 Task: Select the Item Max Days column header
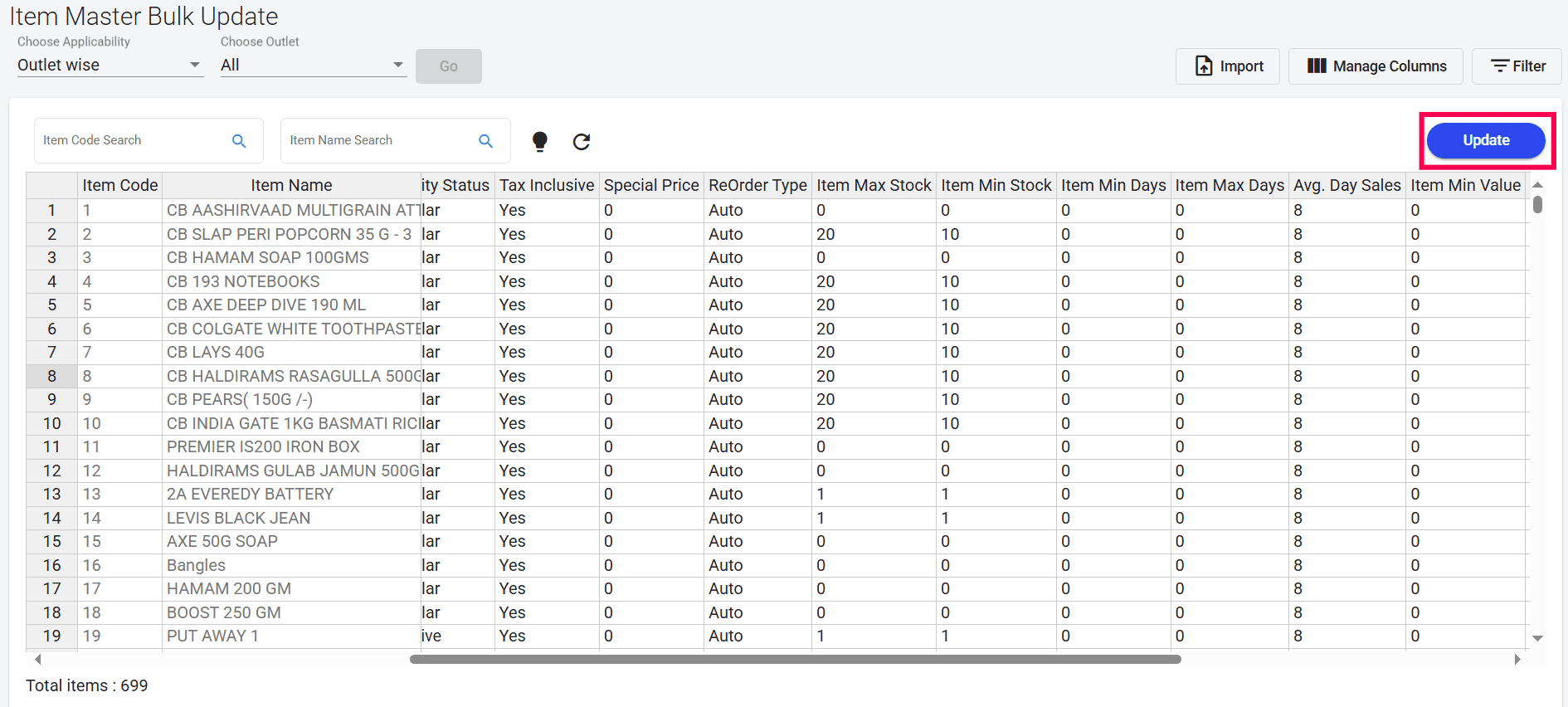tap(1230, 185)
